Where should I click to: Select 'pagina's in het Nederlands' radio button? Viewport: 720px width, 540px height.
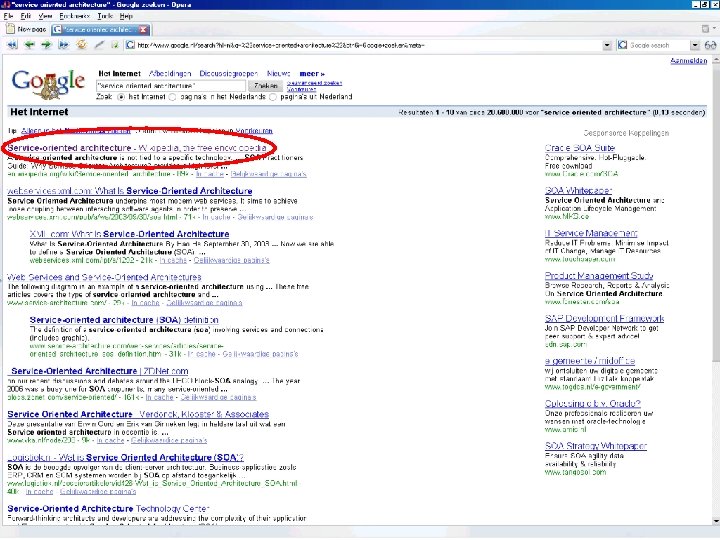(173, 97)
